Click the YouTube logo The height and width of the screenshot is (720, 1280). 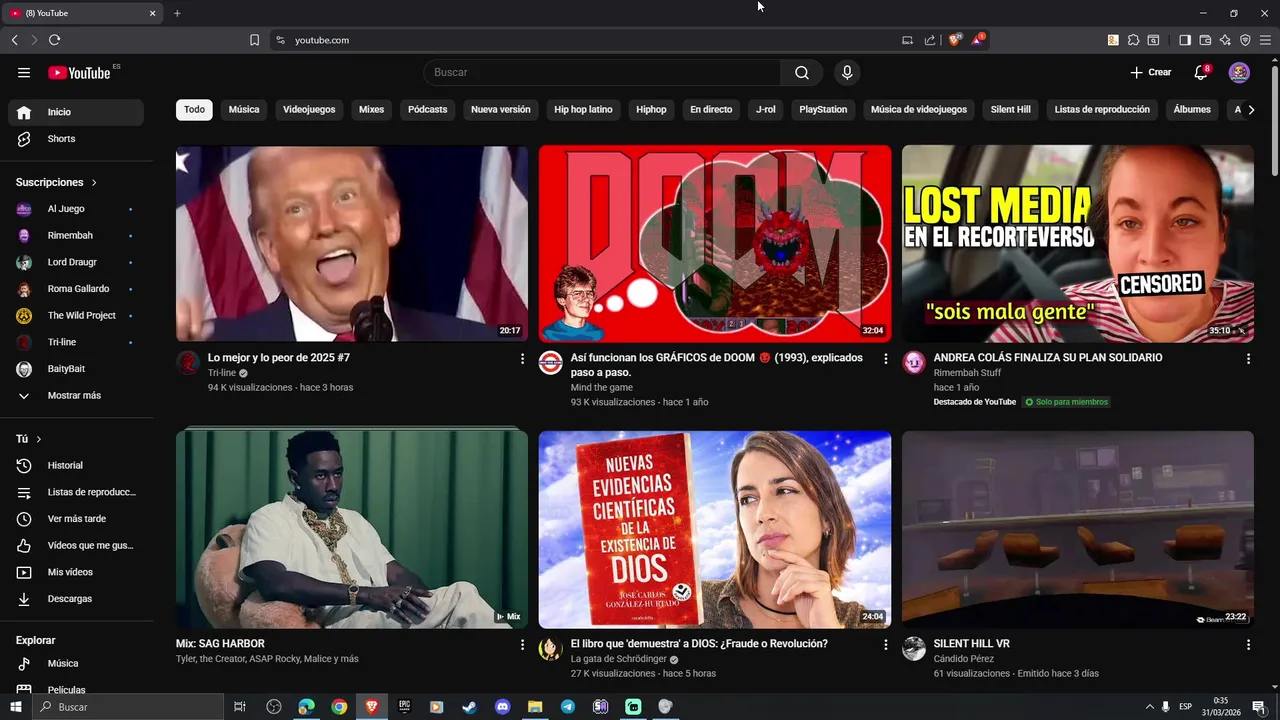[79, 72]
